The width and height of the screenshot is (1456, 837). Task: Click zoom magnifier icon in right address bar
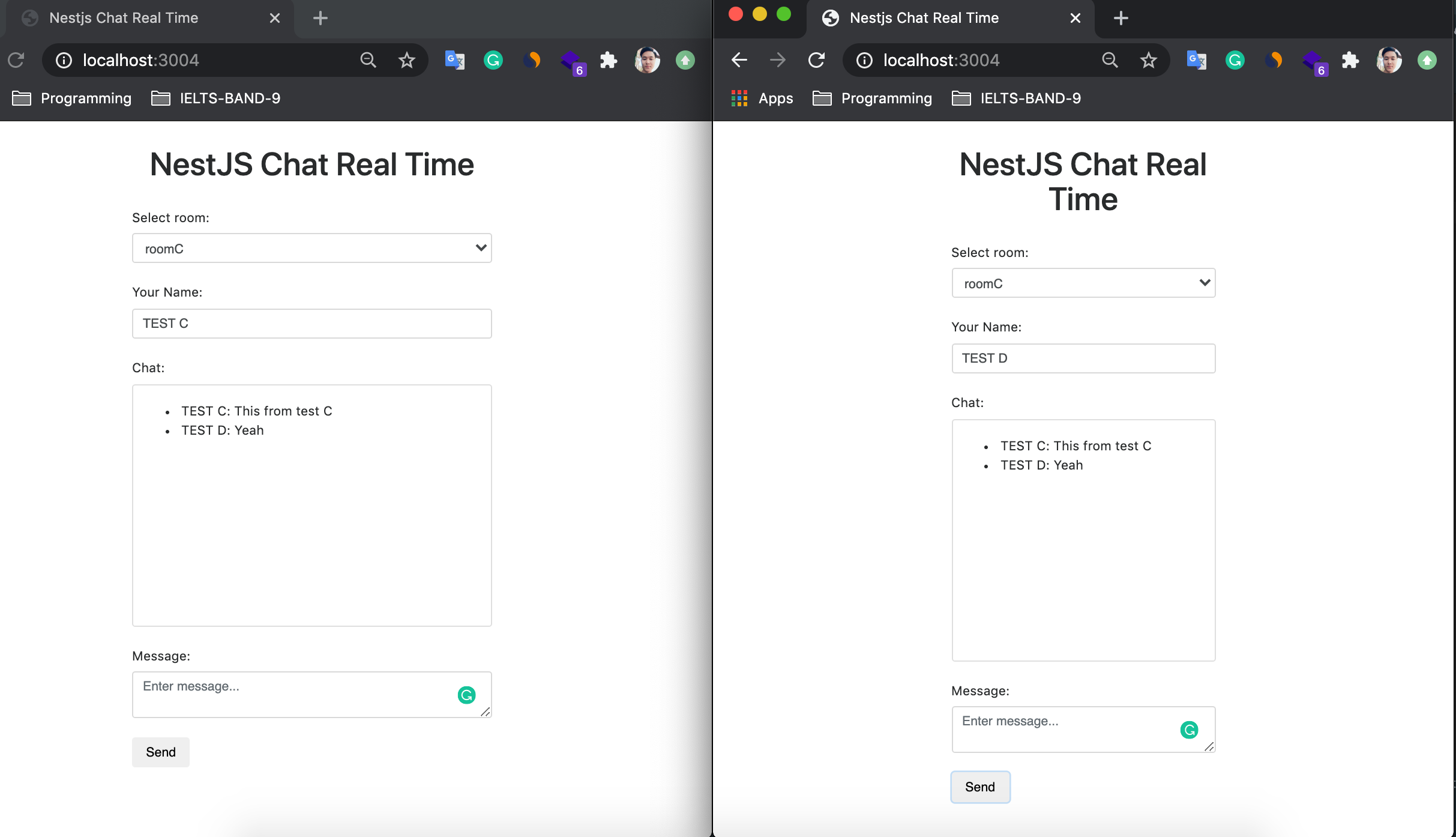1110,60
